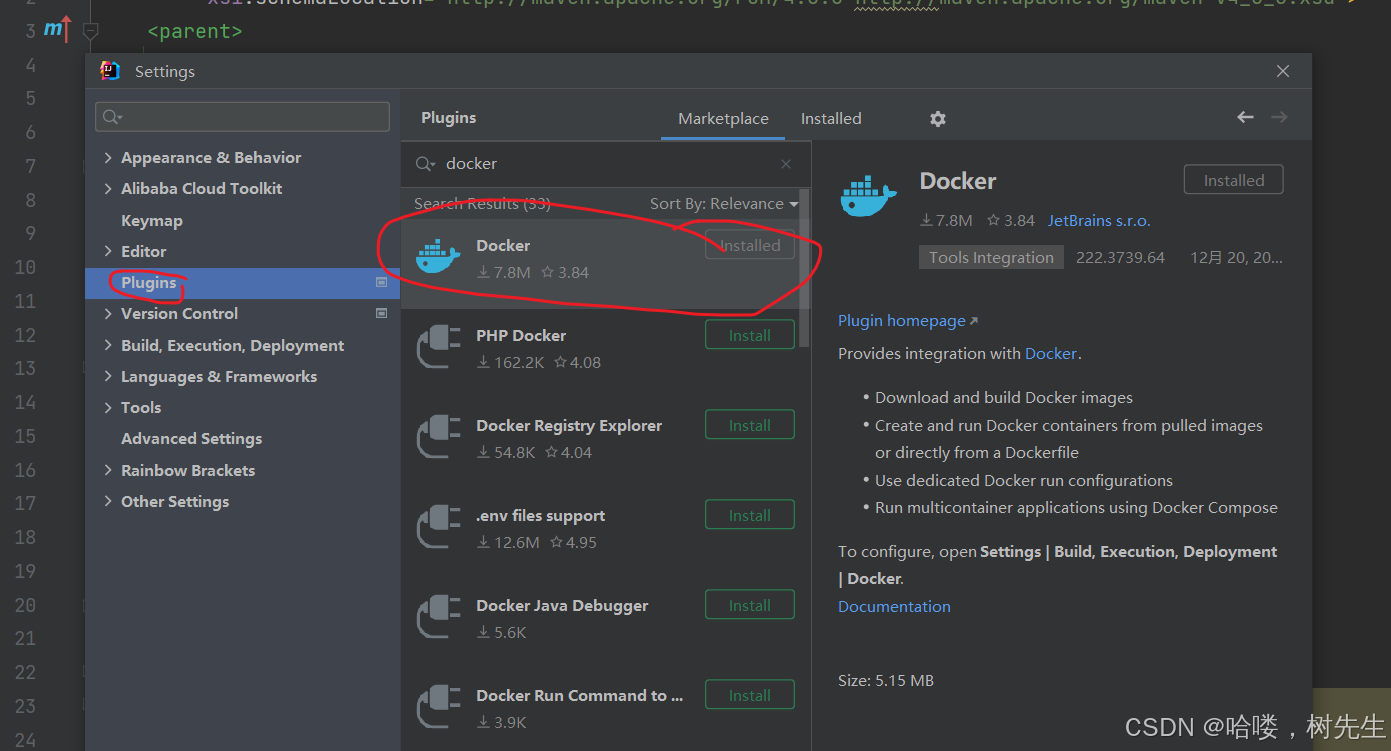The width and height of the screenshot is (1391, 751).
Task: Click the Docker Java Debugger plug icon
Action: (438, 617)
